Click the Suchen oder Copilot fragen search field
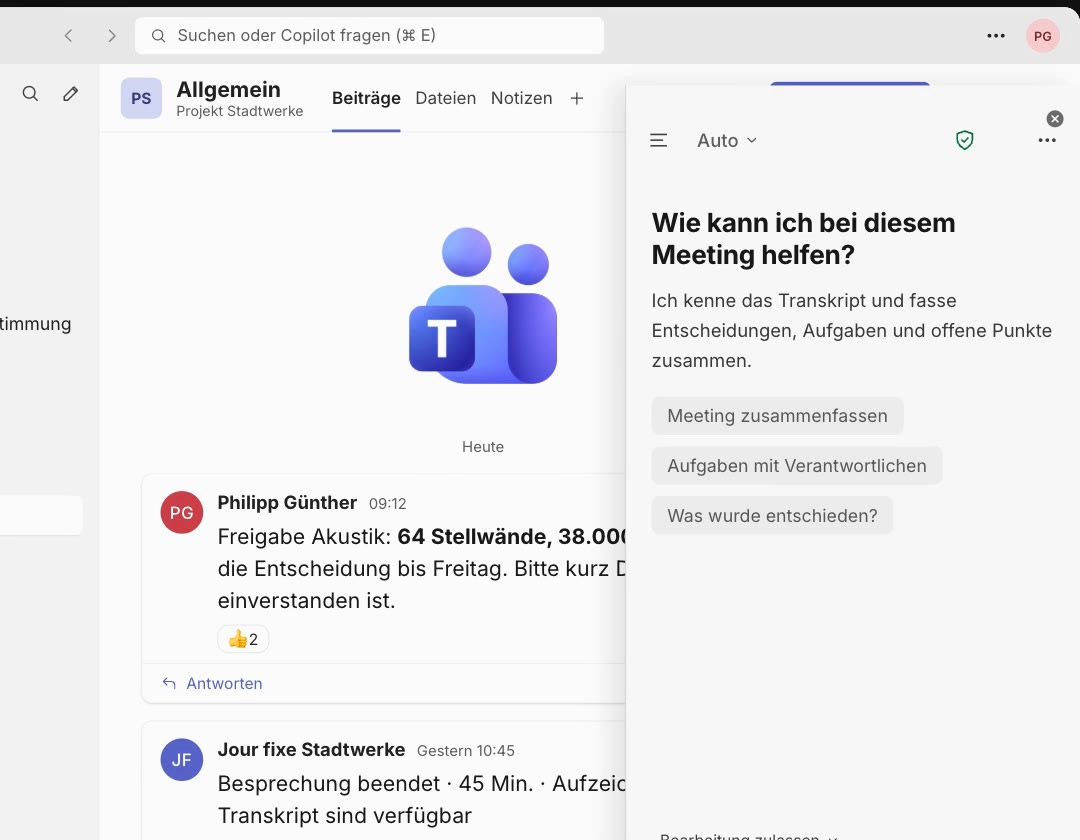 click(x=369, y=36)
